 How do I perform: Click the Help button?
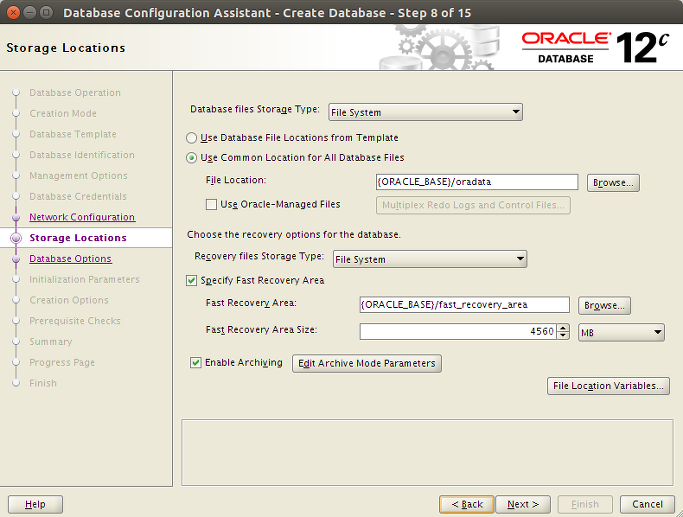click(35, 504)
